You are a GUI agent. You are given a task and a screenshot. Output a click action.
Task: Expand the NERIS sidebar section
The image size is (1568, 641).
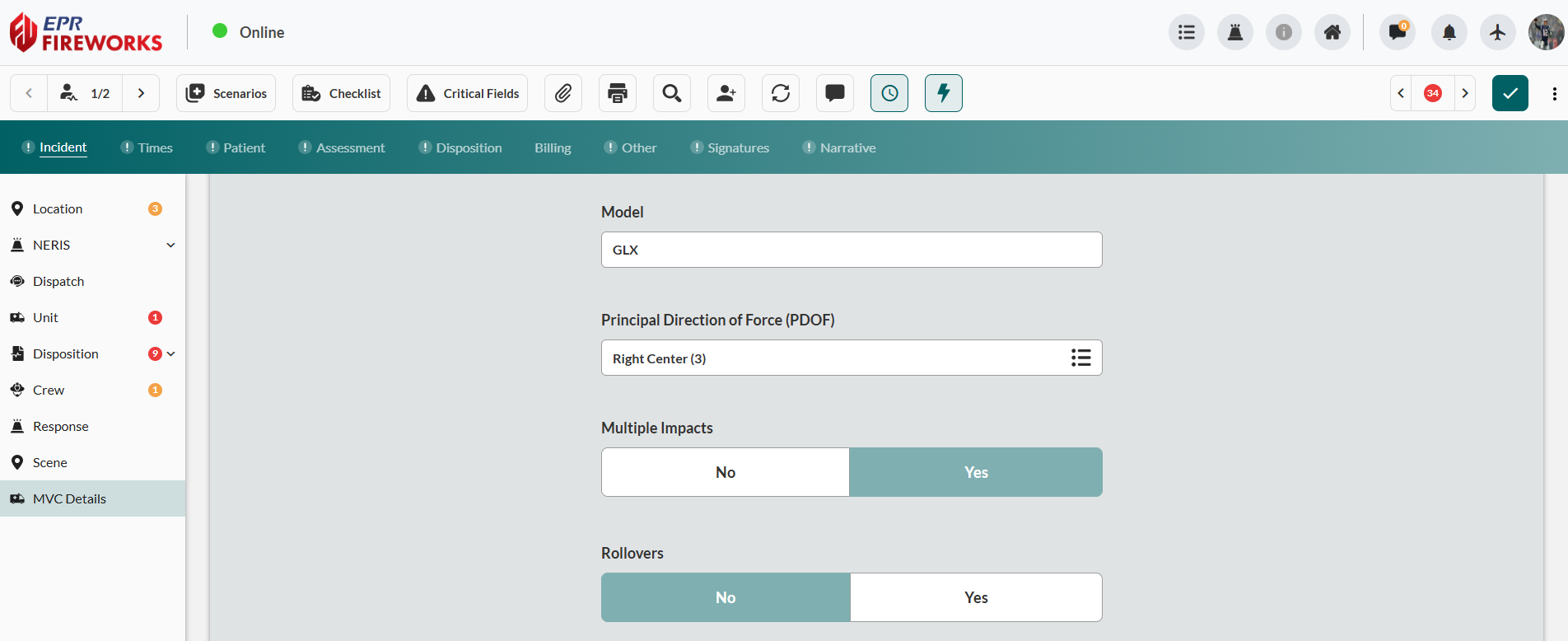tap(170, 246)
